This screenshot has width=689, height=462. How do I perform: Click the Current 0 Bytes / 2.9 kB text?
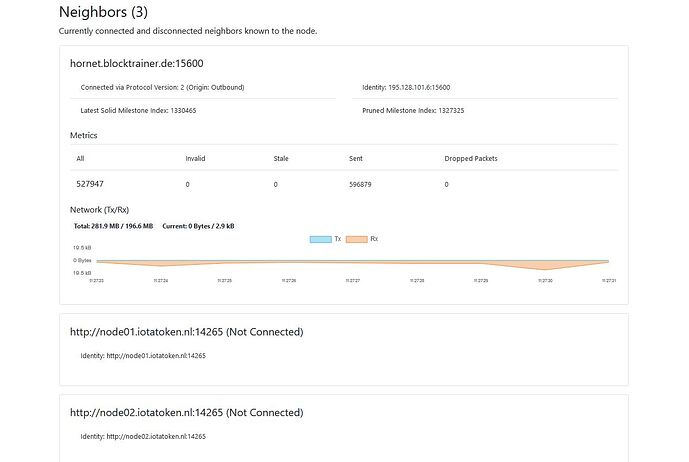[x=198, y=226]
